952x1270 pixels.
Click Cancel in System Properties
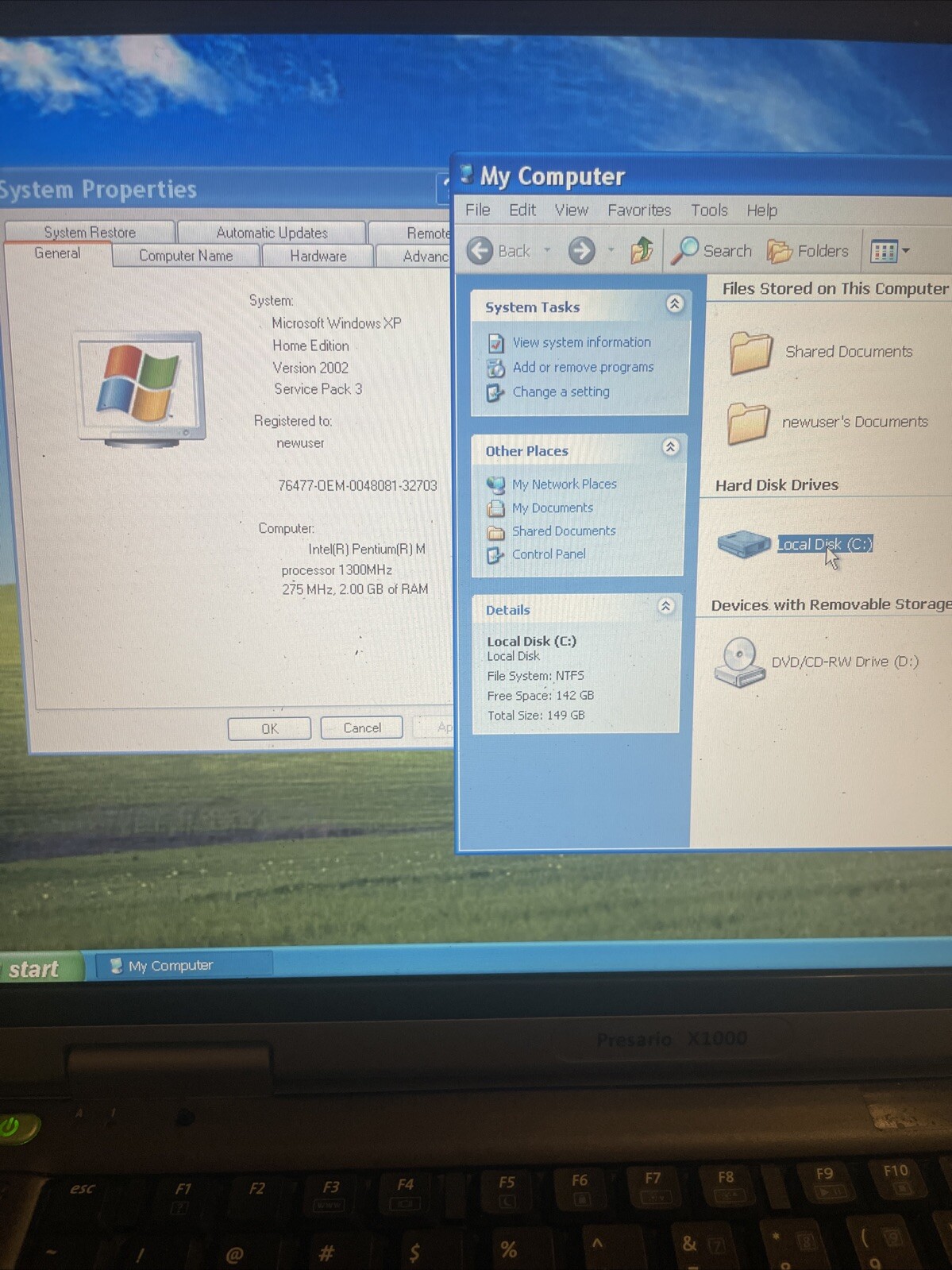(x=361, y=728)
